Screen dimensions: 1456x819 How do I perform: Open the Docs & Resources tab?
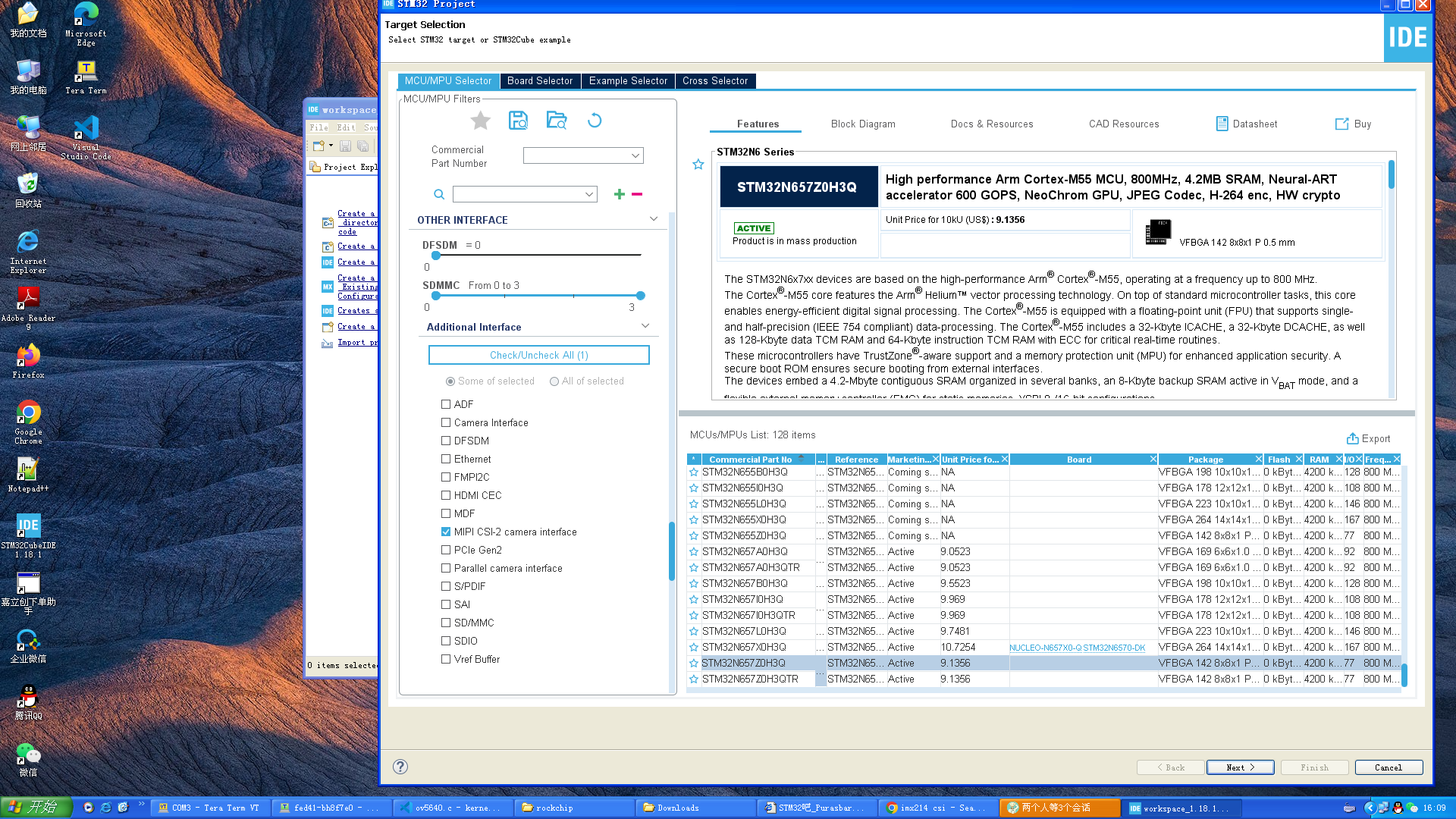992,124
